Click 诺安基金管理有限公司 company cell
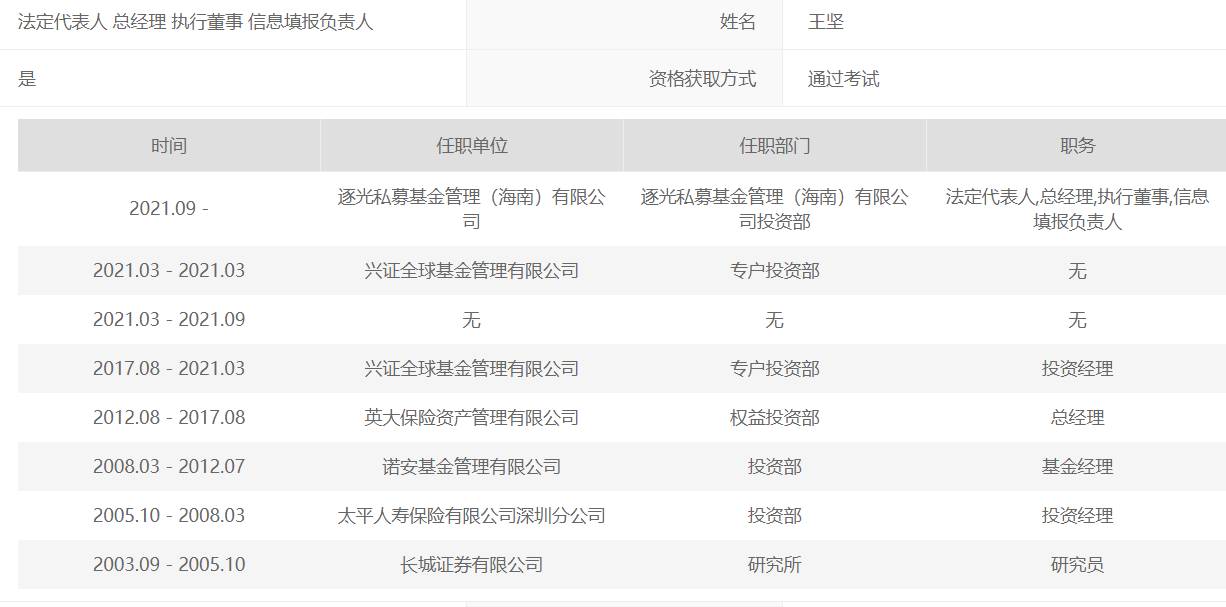Image resolution: width=1226 pixels, height=607 pixels. pyautogui.click(x=472, y=467)
